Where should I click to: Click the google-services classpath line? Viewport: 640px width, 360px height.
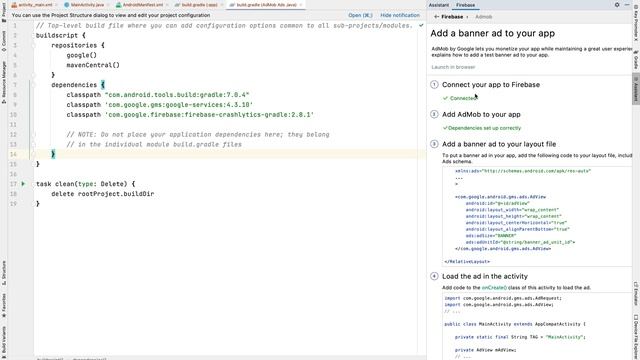pyautogui.click(x=160, y=104)
